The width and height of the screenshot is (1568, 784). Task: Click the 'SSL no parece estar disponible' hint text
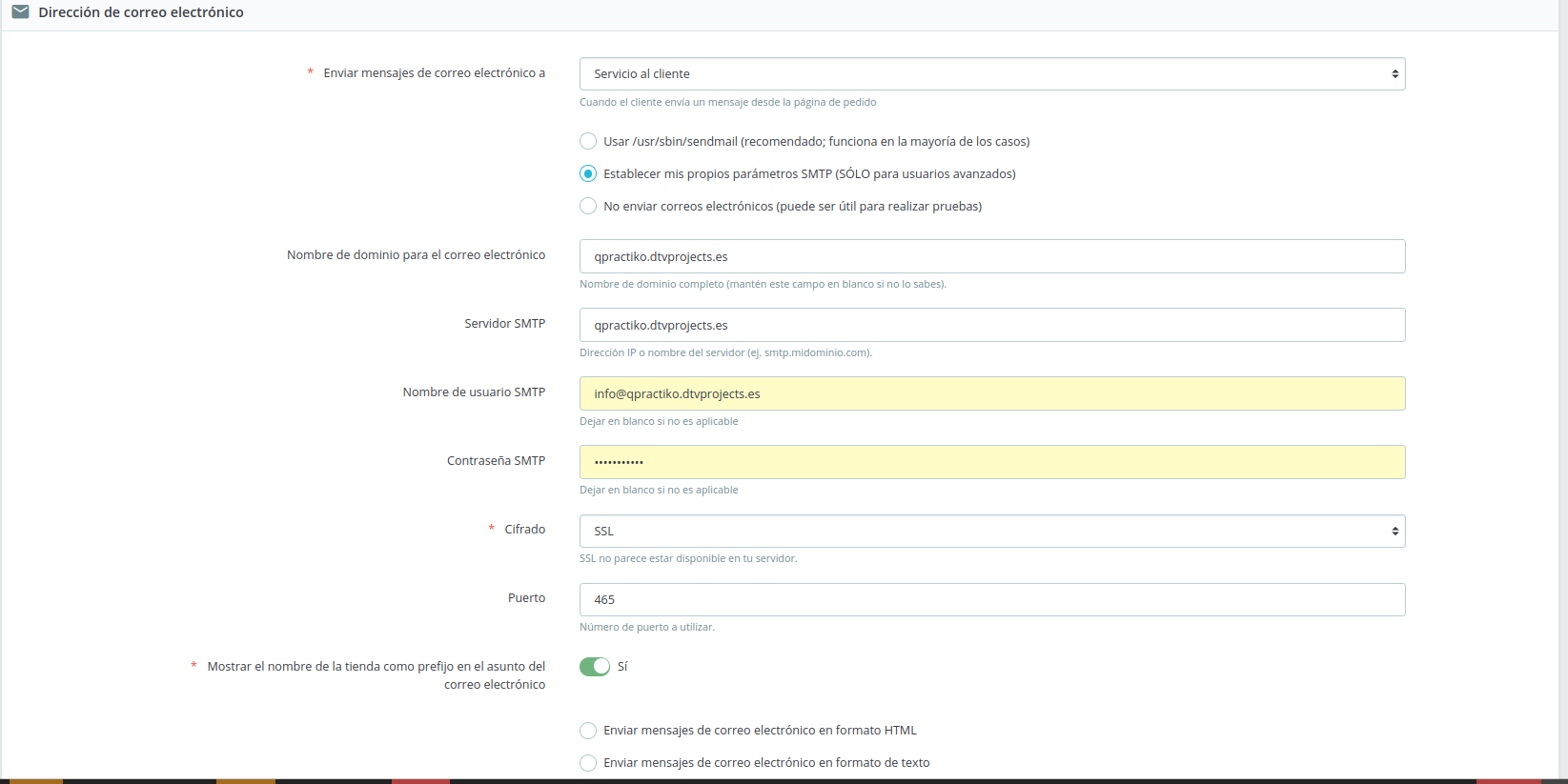tap(688, 558)
